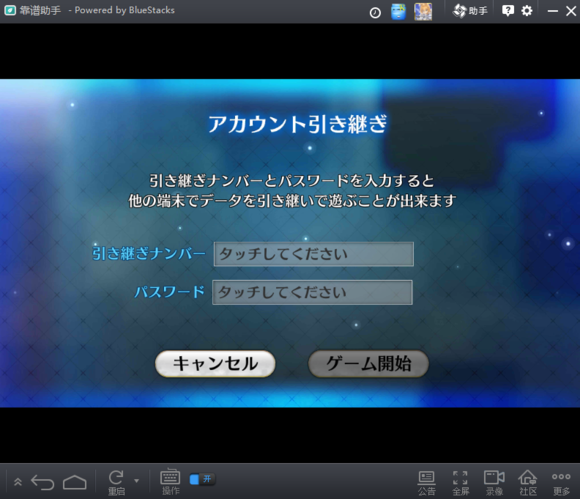580x499 pixels.
Task: Open the 助手 assistant menu
Action: click(470, 11)
